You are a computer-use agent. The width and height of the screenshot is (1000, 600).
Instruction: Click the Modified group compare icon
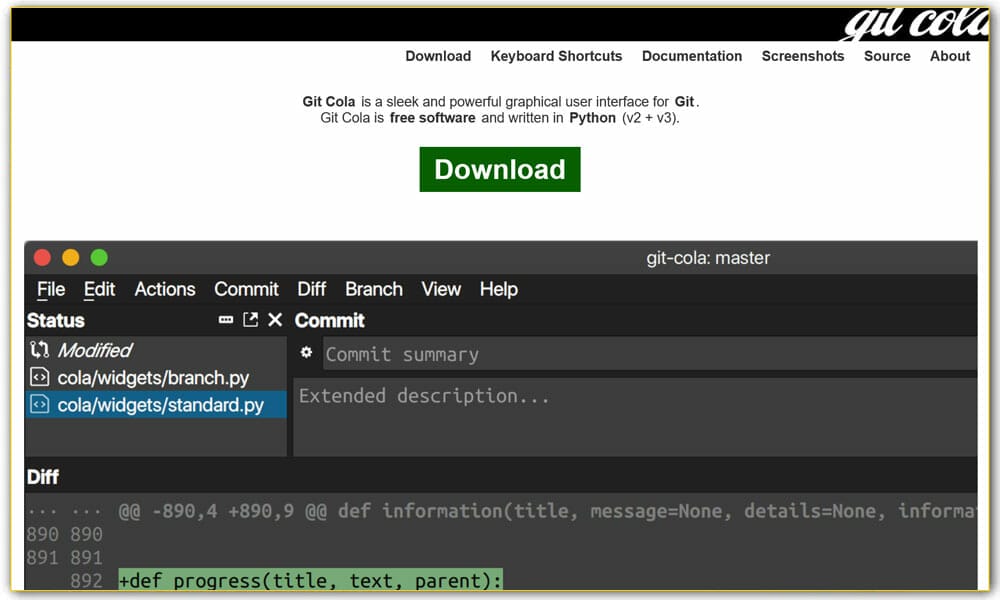click(x=39, y=350)
